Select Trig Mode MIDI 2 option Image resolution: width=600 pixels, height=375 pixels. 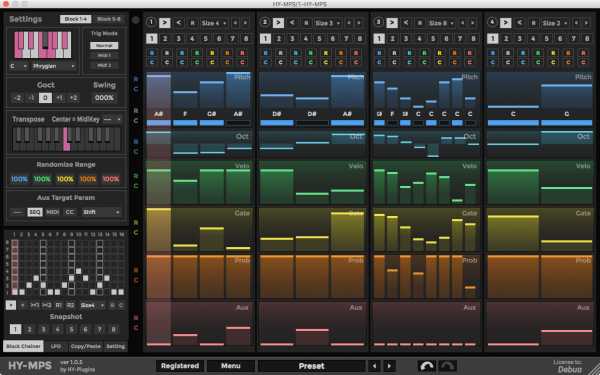104,65
